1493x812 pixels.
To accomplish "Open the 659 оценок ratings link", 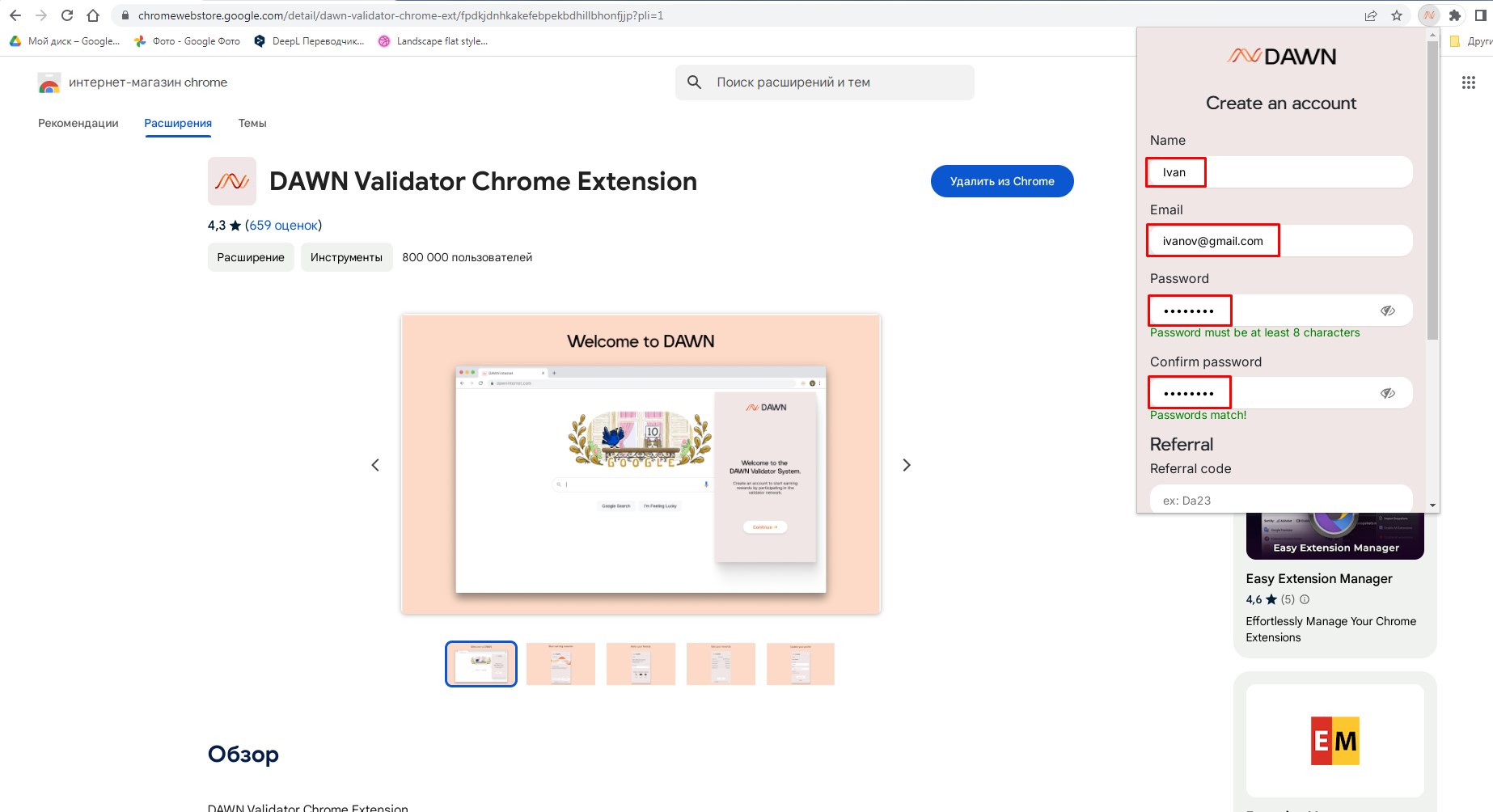I will 283,226.
